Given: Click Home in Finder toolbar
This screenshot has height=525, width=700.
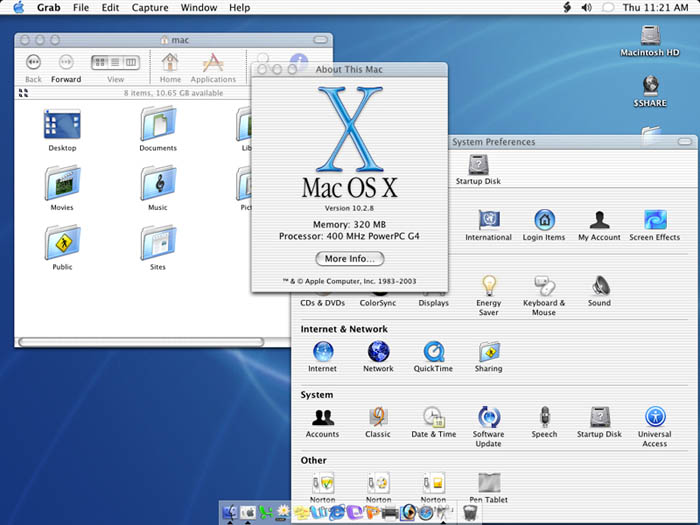Looking at the screenshot, I should click(170, 68).
